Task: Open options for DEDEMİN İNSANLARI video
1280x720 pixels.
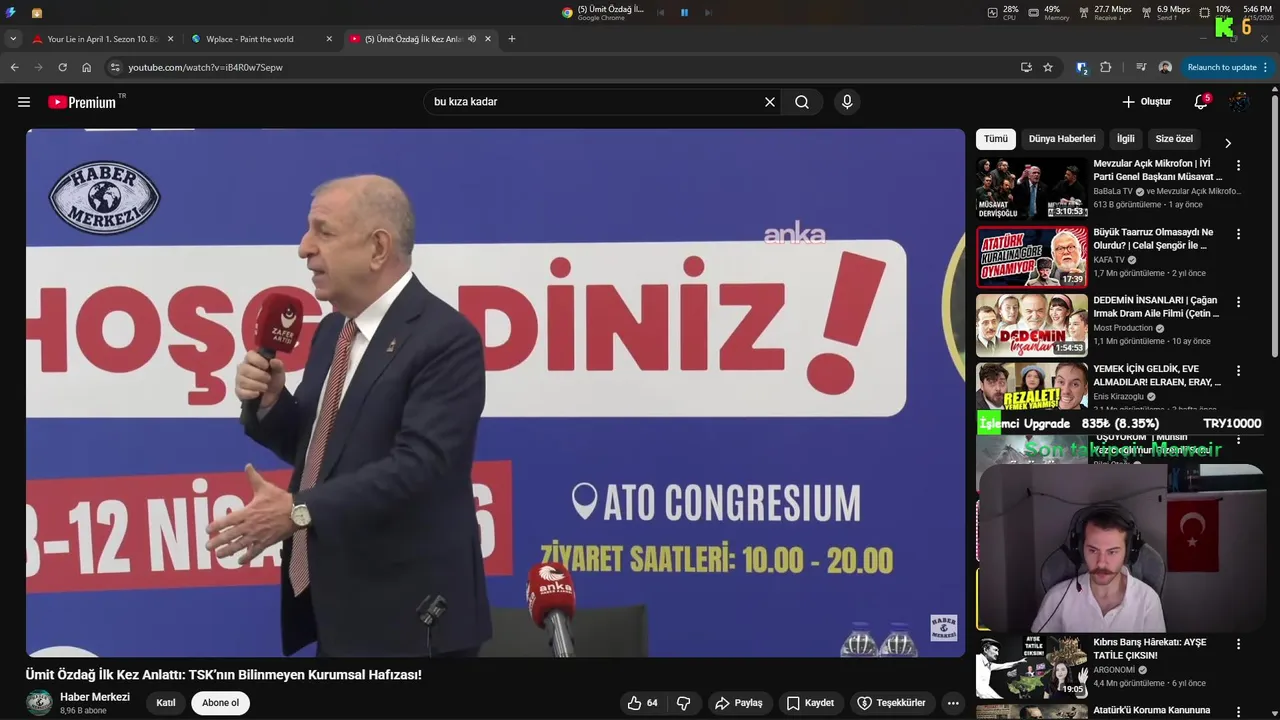Action: coord(1238,302)
